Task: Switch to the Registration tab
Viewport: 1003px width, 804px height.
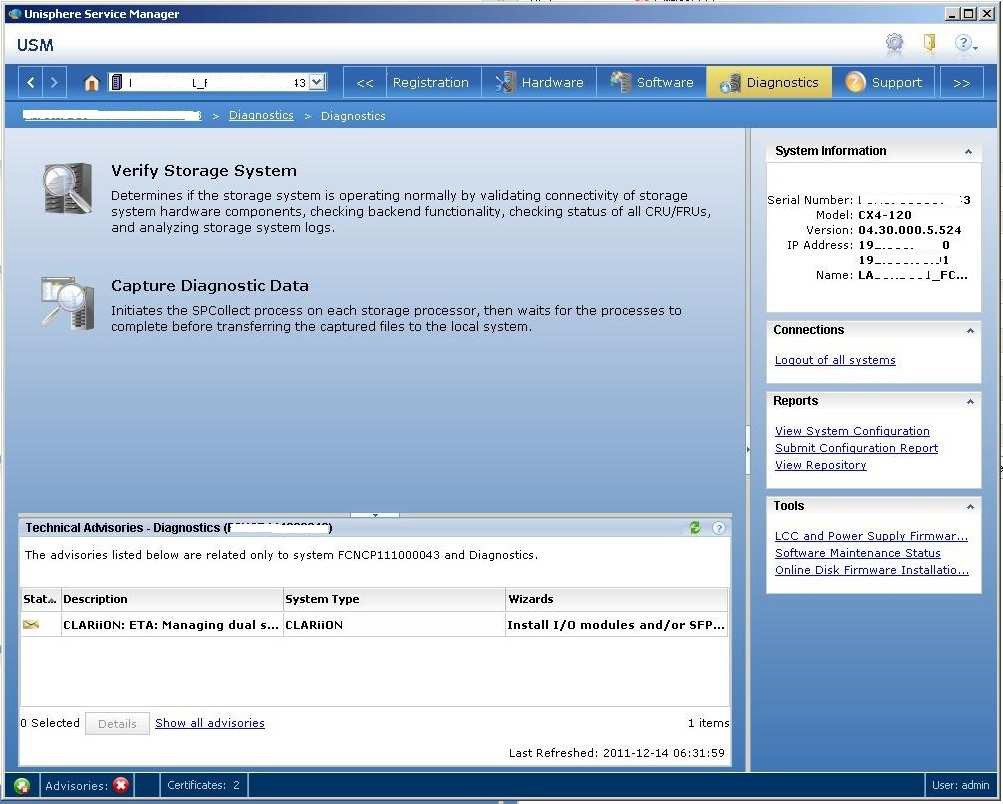Action: click(430, 83)
